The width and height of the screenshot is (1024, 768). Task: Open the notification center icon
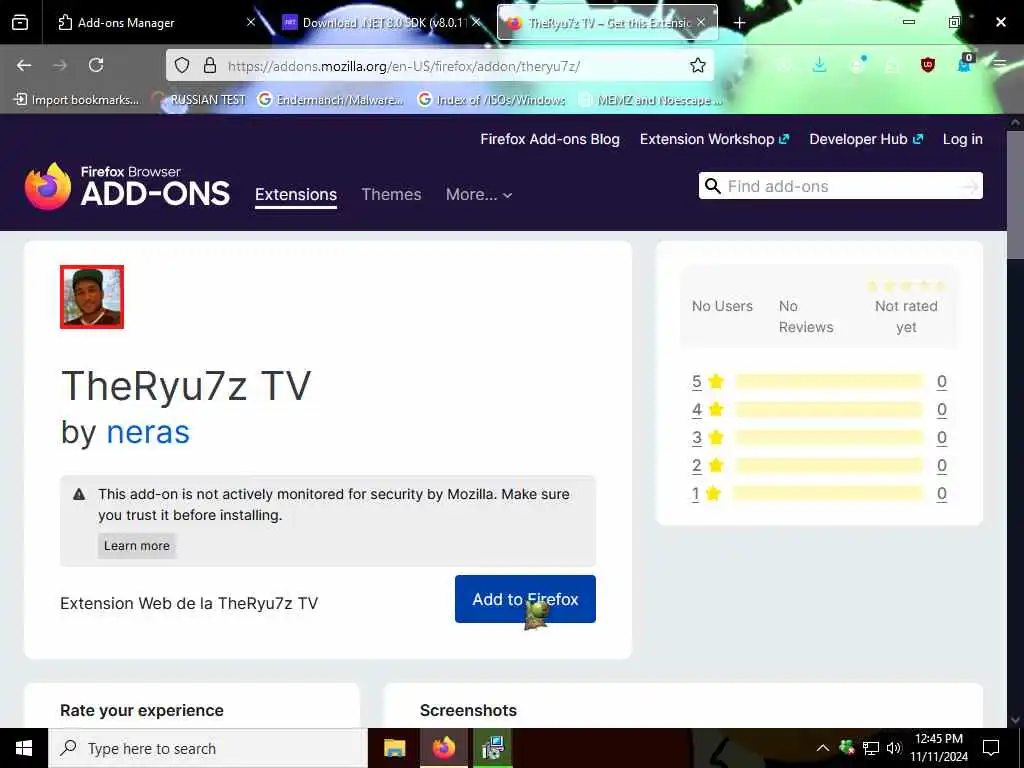click(x=991, y=748)
